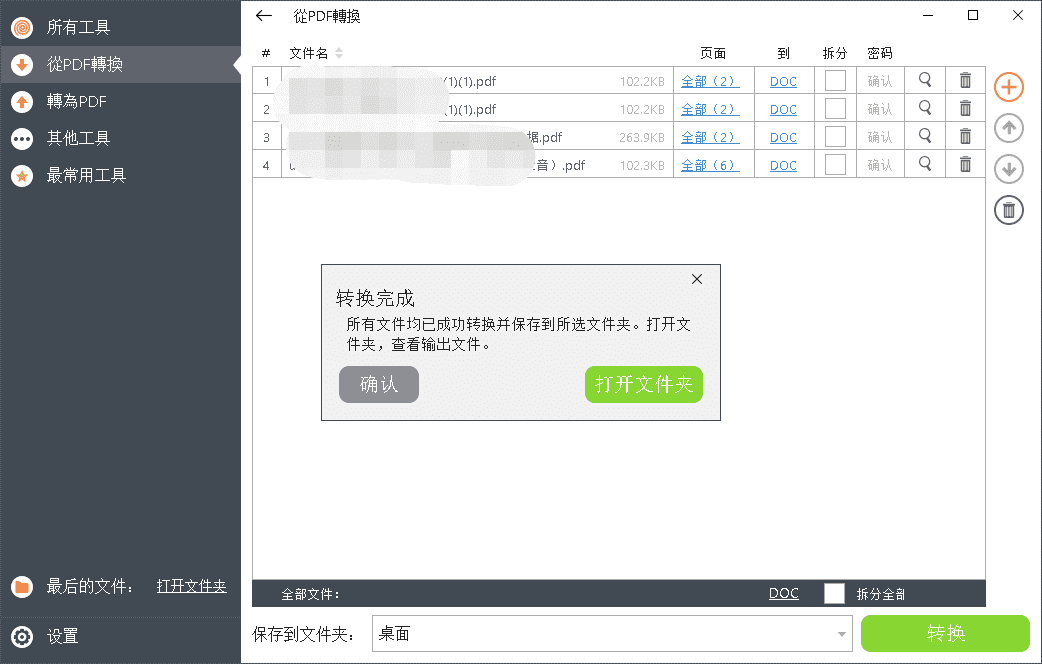
Task: Click the 页面 column header
Action: pos(712,53)
